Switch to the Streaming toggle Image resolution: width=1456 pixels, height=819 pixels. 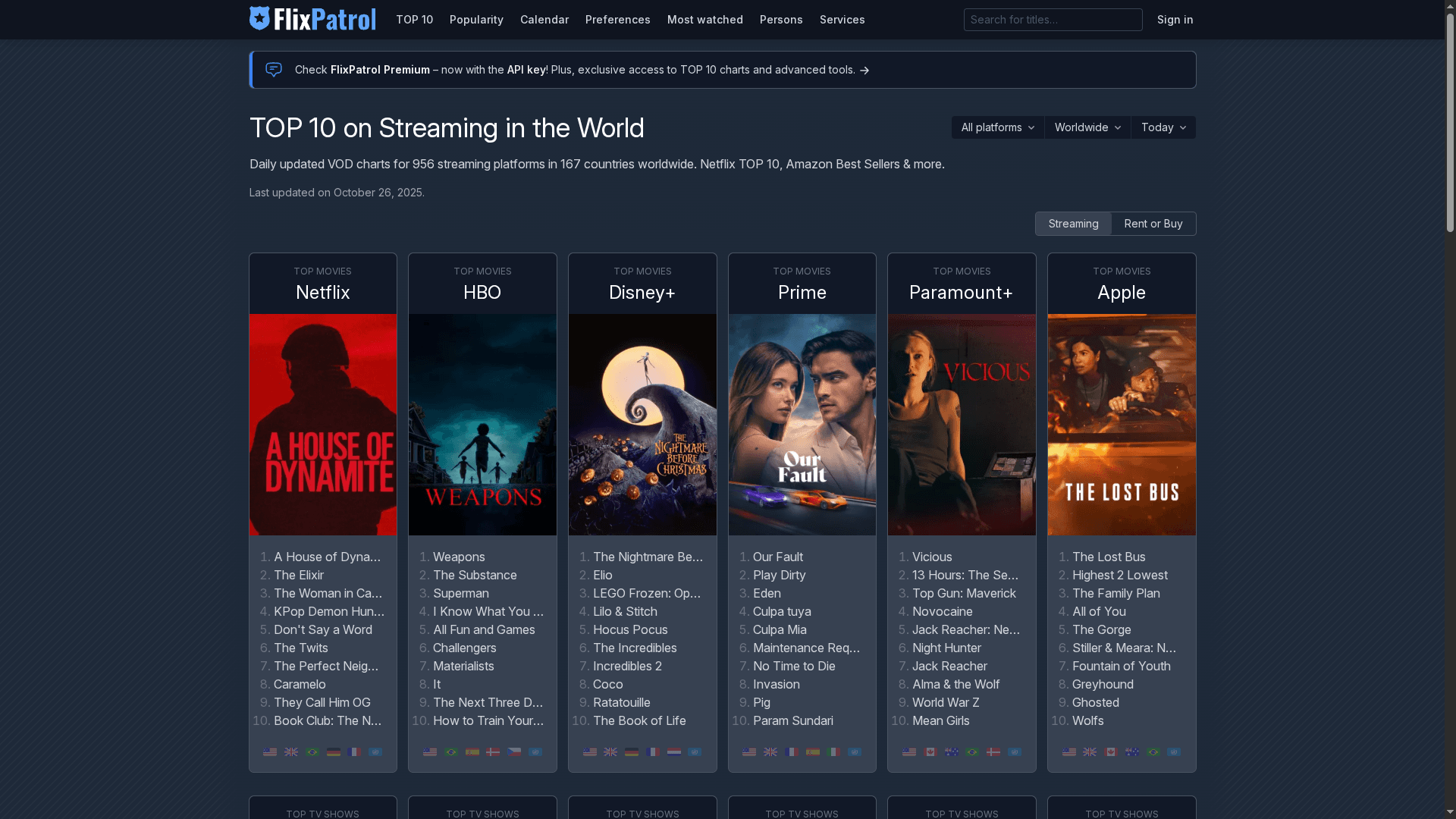pyautogui.click(x=1073, y=224)
